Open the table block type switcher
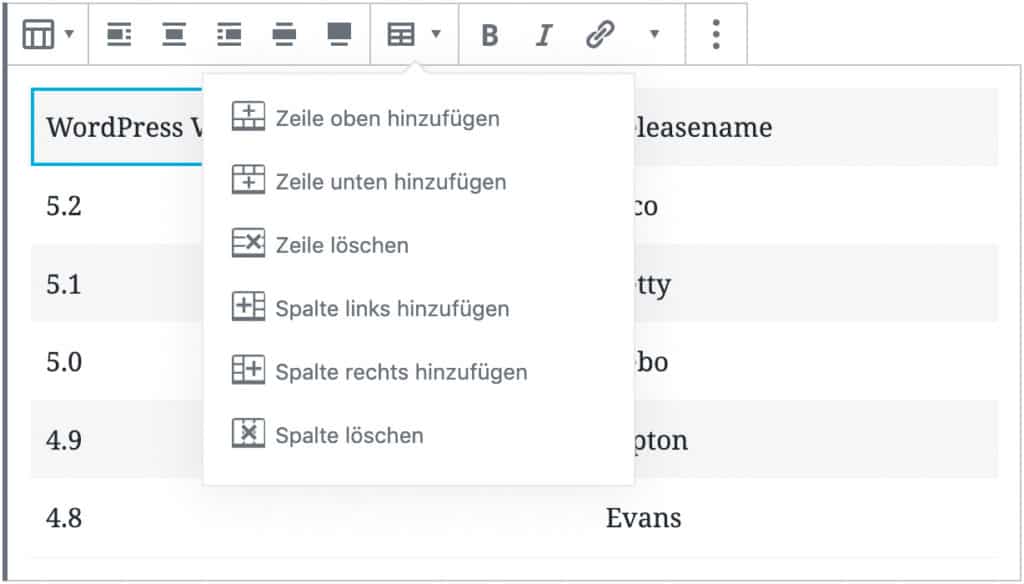Image resolution: width=1024 pixels, height=584 pixels. 38,34
